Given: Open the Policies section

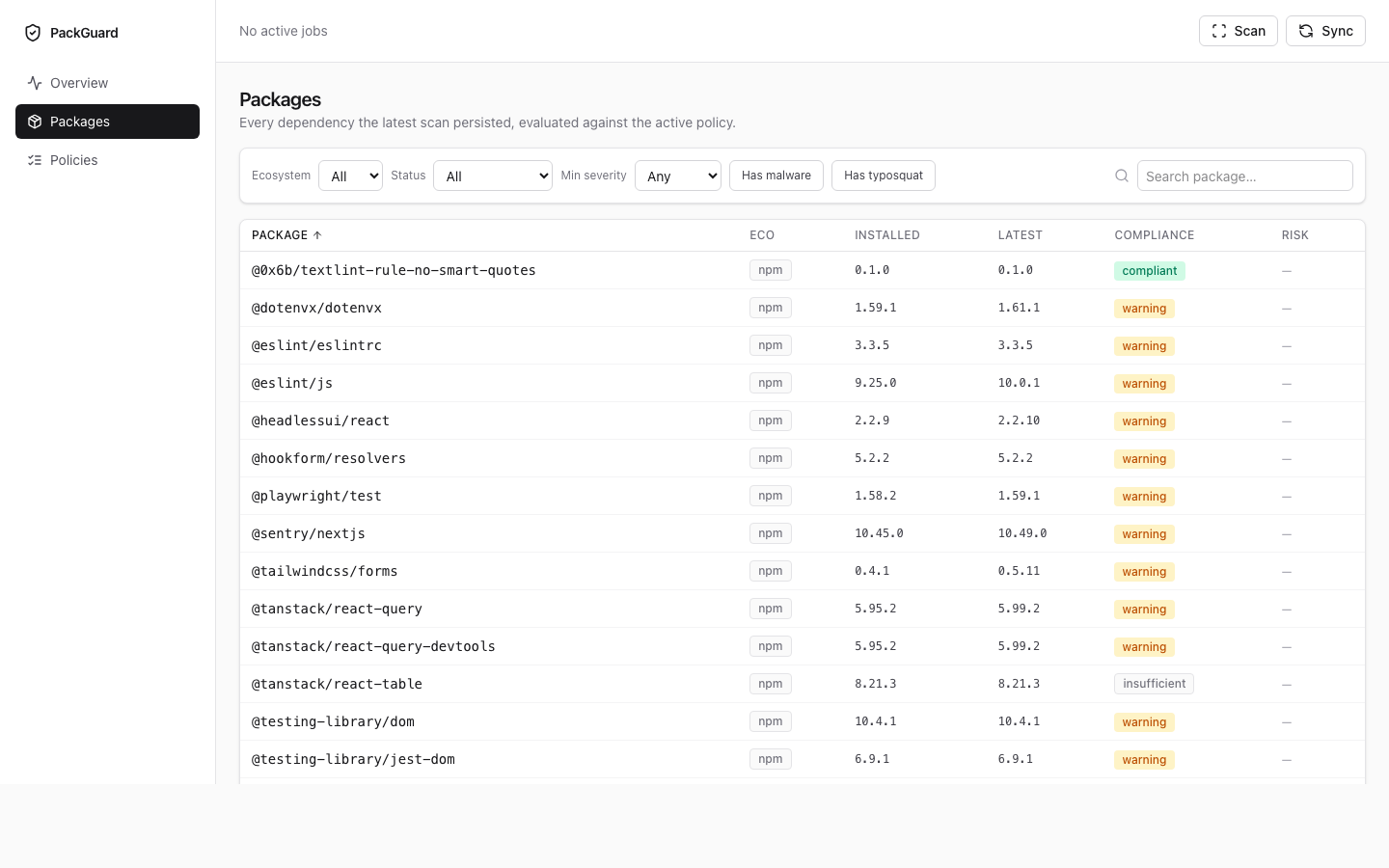Looking at the screenshot, I should tap(74, 160).
